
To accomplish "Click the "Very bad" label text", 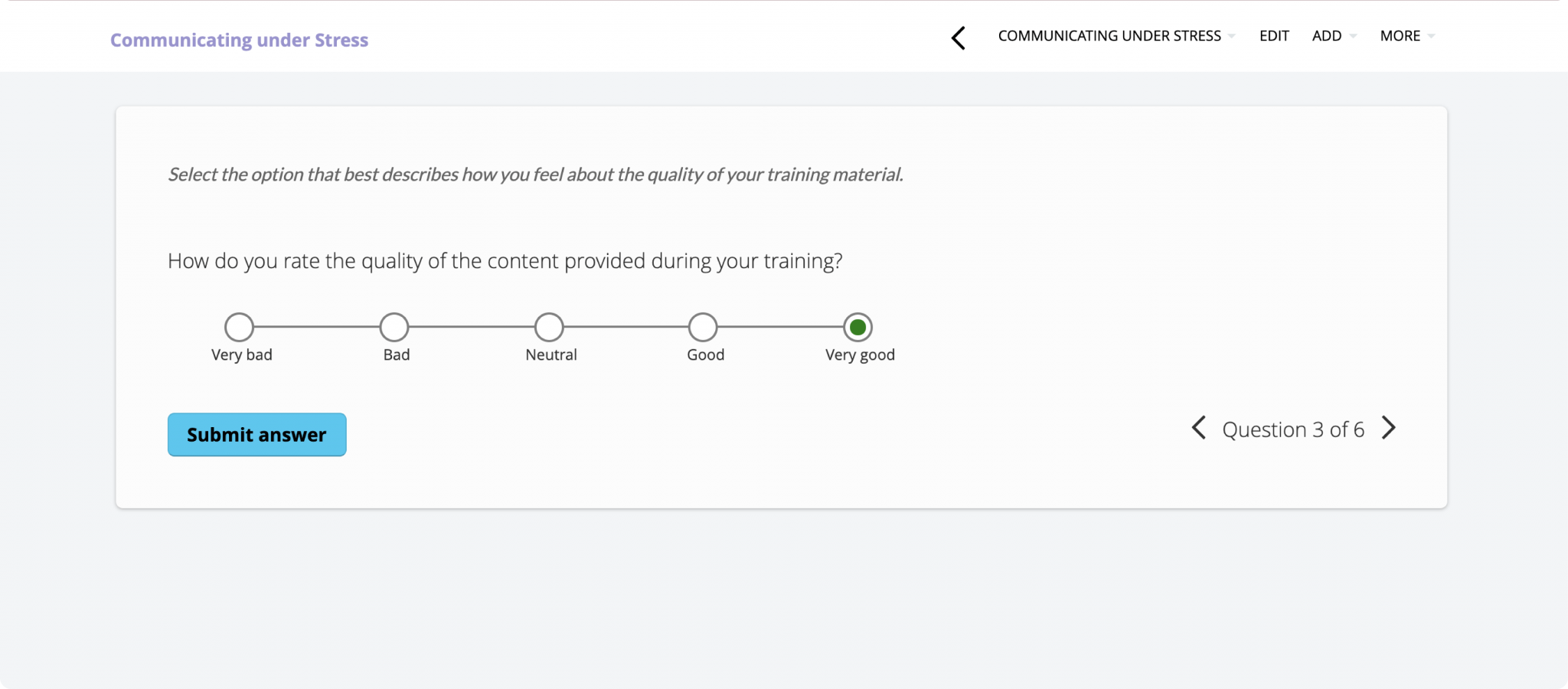I will 242,355.
